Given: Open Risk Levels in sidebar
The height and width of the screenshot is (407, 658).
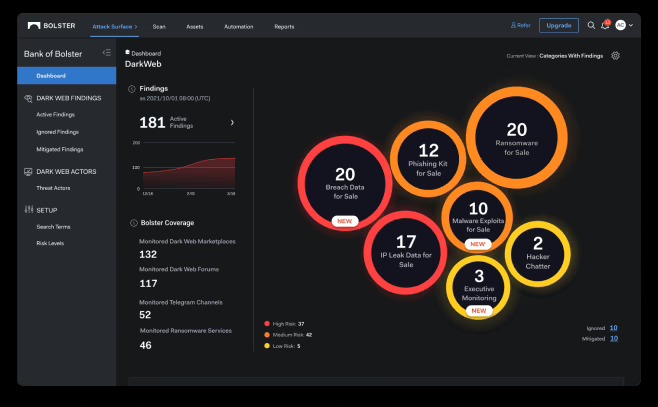Looking at the screenshot, I should click(50, 243).
